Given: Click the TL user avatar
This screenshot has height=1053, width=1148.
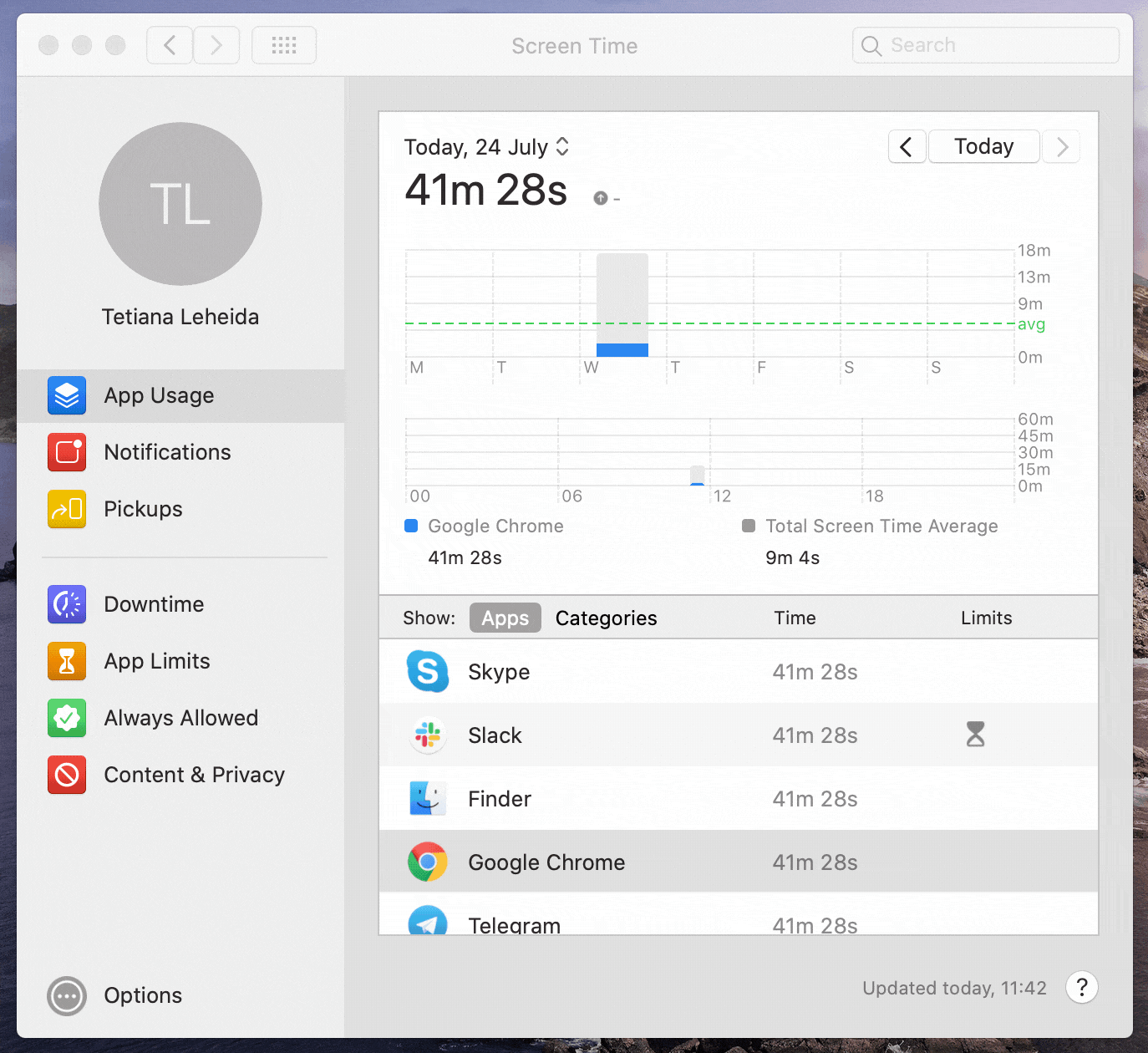Looking at the screenshot, I should click(180, 204).
